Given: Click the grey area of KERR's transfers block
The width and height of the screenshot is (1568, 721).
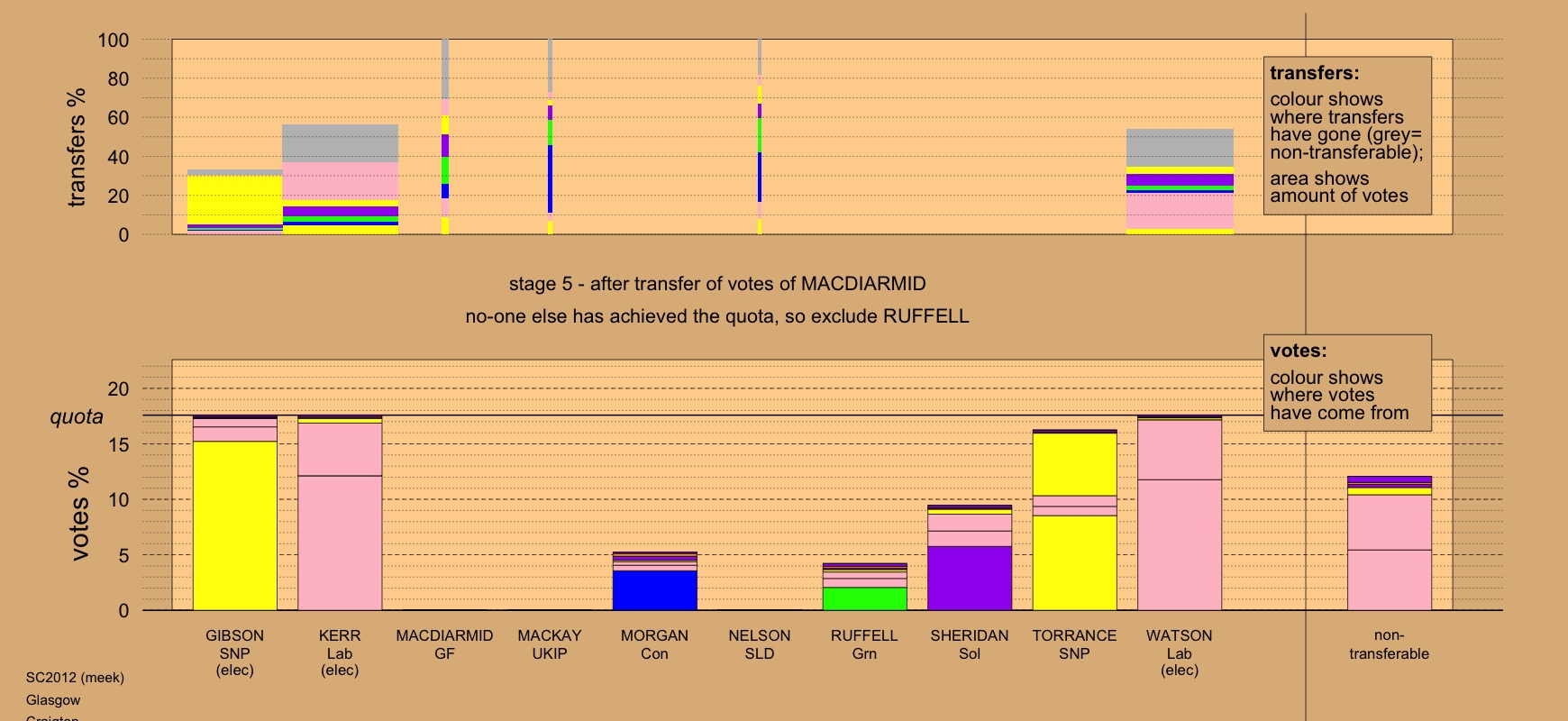Looking at the screenshot, I should 340,143.
